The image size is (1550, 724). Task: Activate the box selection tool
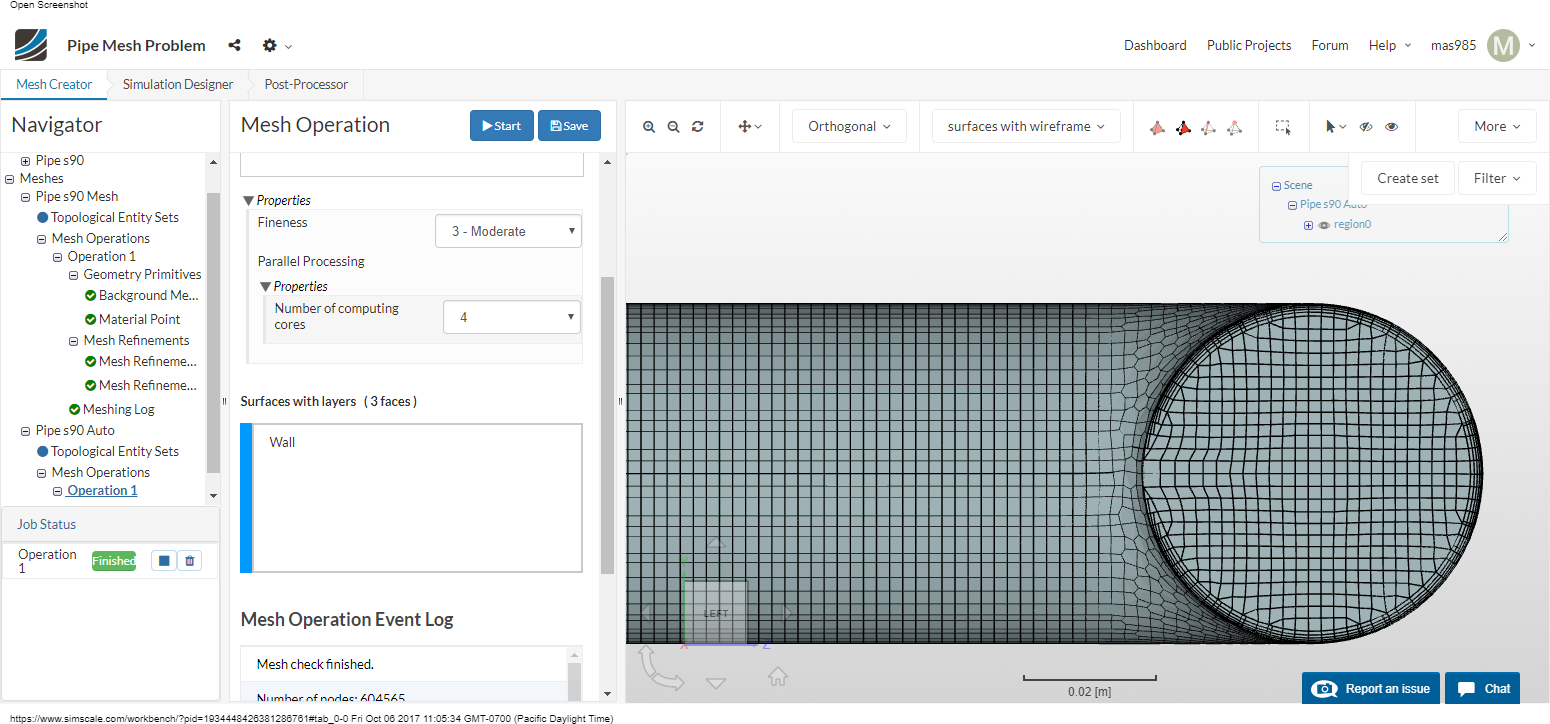coord(1282,127)
